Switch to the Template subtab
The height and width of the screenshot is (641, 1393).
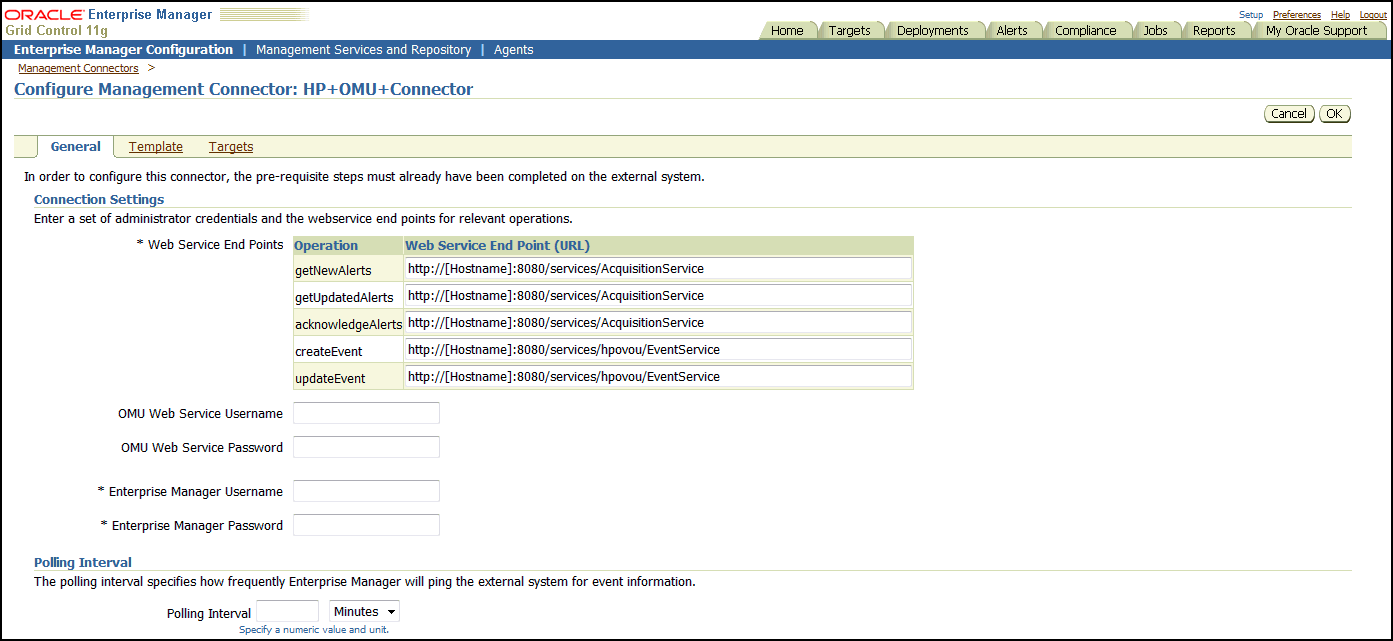coord(156,147)
